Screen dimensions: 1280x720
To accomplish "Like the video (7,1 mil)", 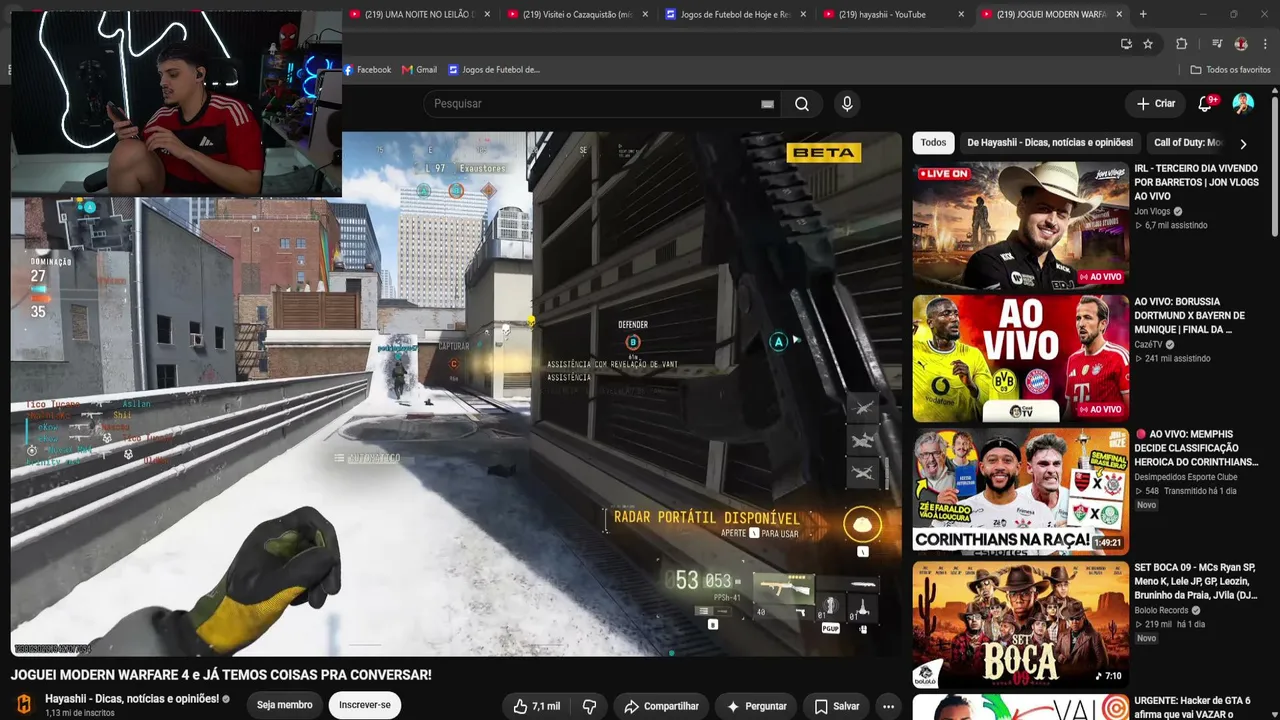I will pyautogui.click(x=537, y=706).
